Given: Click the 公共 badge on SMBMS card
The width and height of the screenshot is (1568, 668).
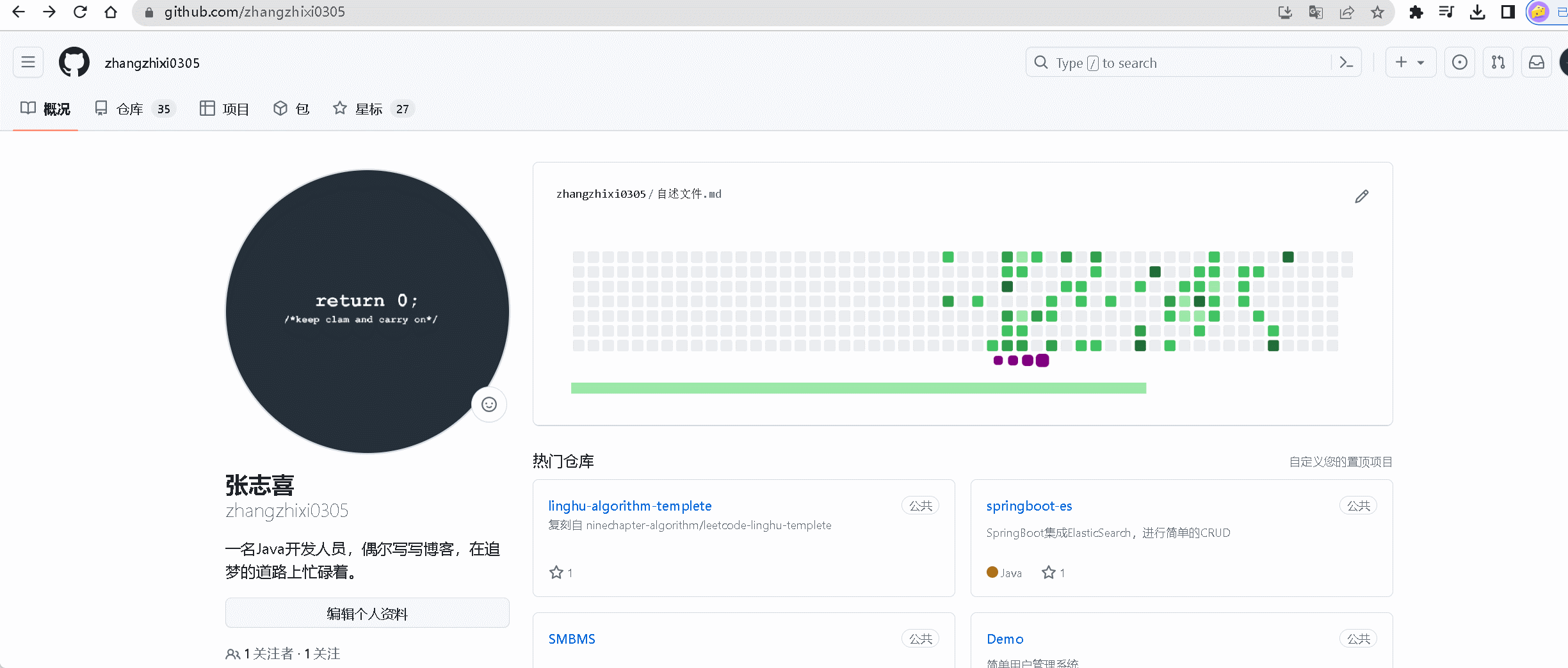Looking at the screenshot, I should [x=921, y=639].
